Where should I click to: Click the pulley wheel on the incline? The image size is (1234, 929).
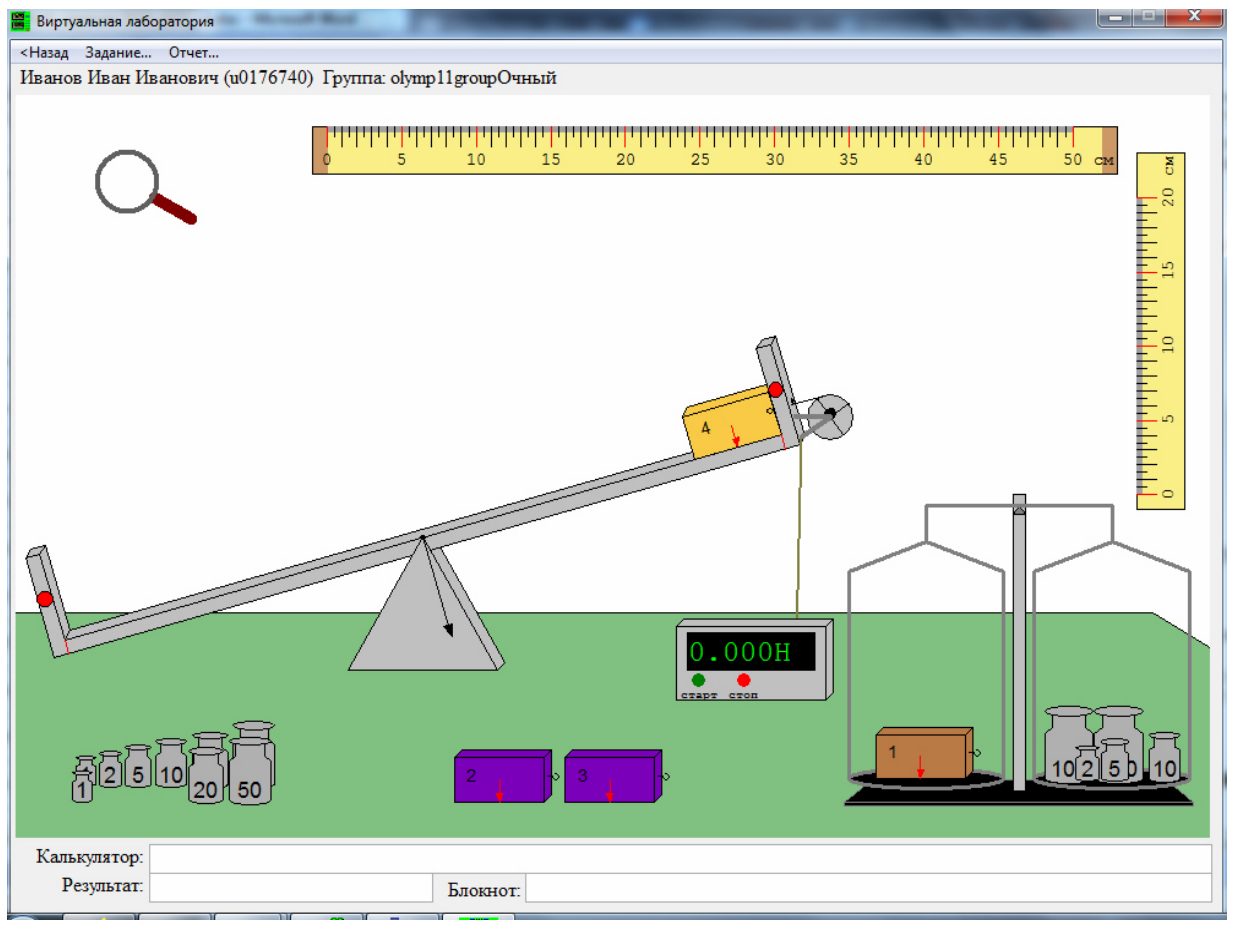[830, 415]
